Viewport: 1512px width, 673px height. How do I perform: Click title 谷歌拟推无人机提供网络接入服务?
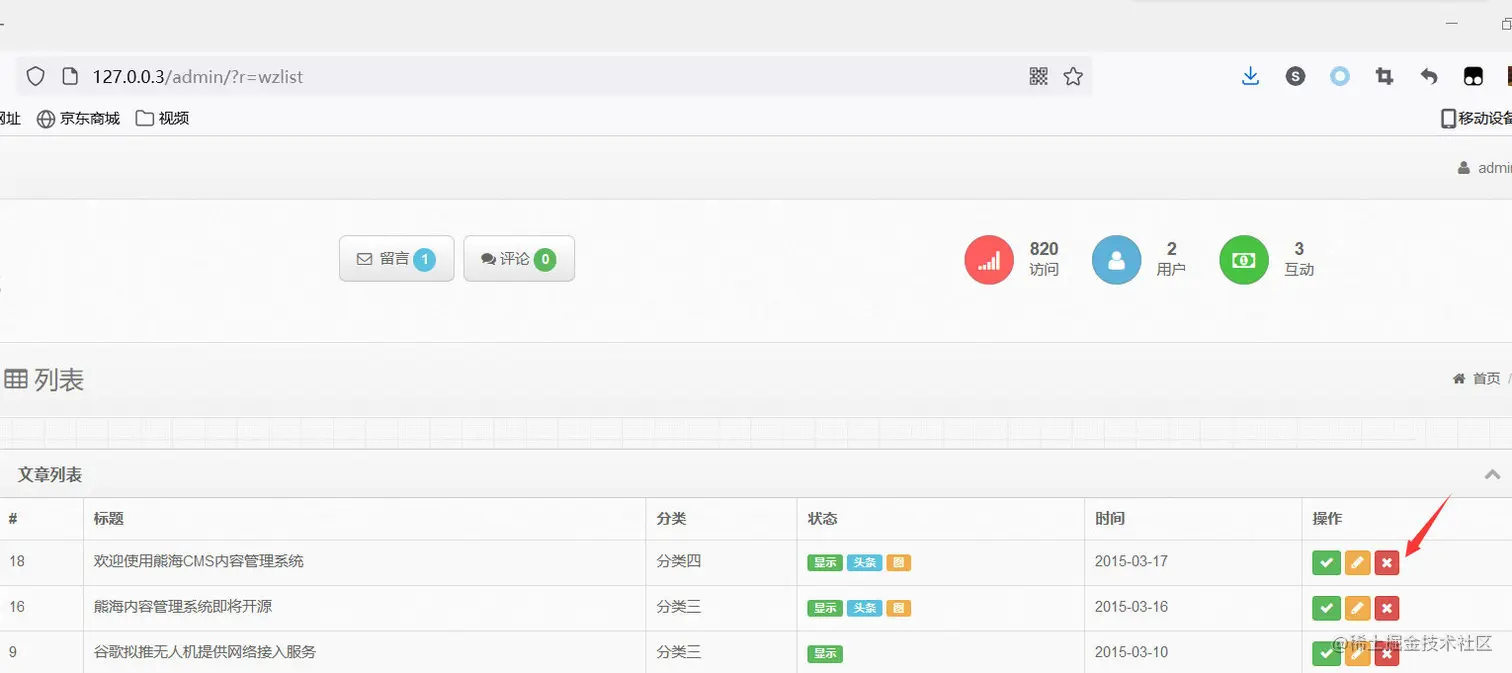point(205,652)
